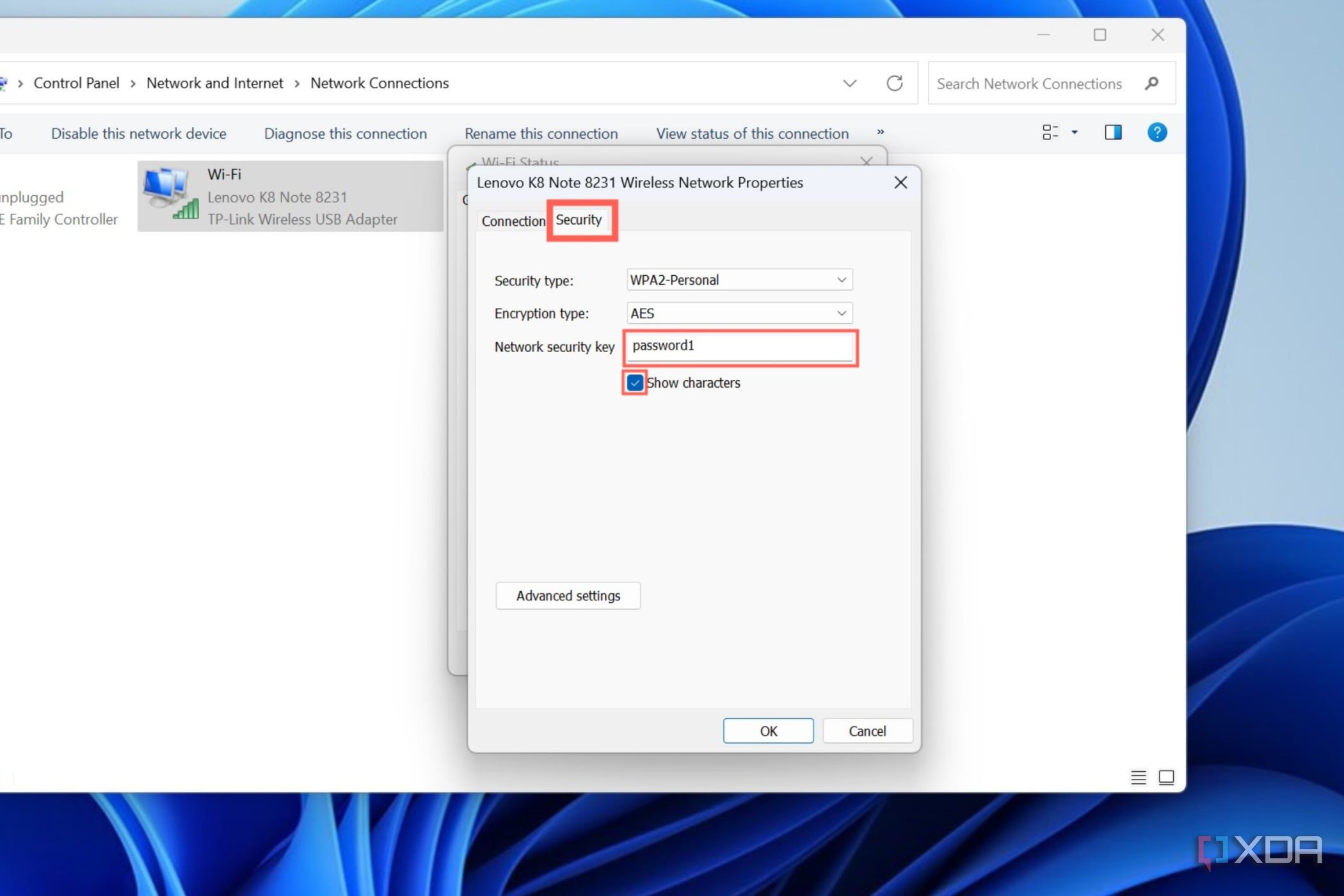Navigate to Network and Internet breadcrumb link
Image resolution: width=1344 pixels, height=896 pixels.
pos(214,83)
